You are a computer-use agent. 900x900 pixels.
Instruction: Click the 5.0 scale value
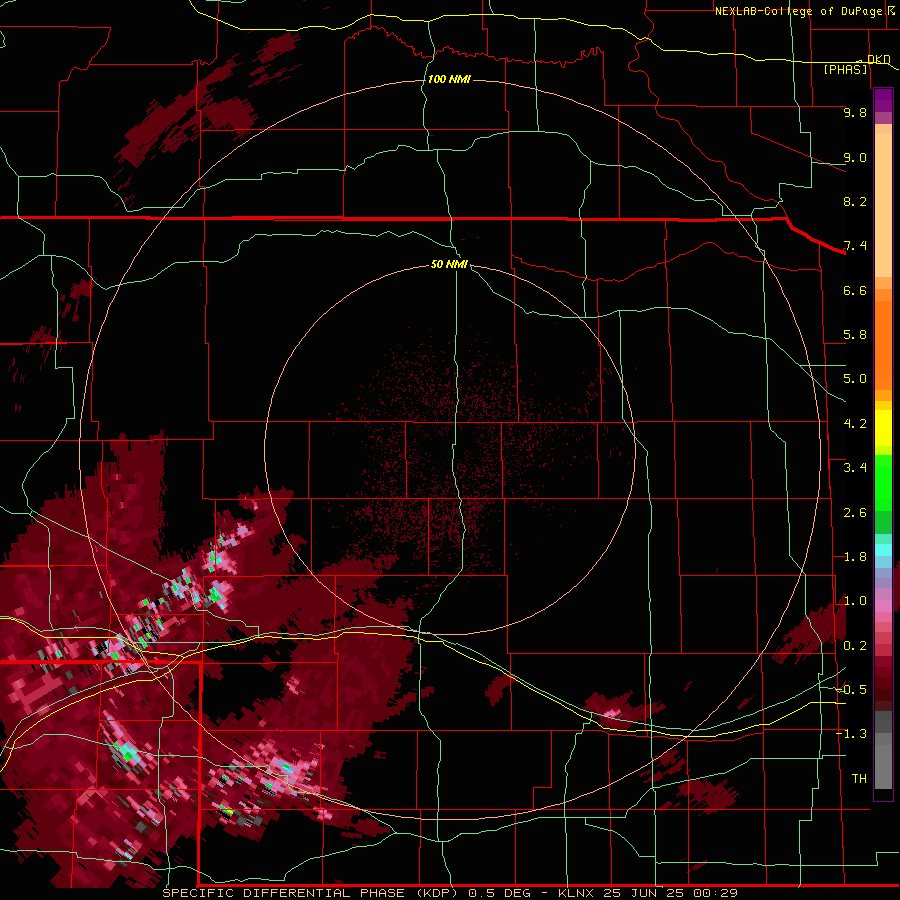(855, 379)
